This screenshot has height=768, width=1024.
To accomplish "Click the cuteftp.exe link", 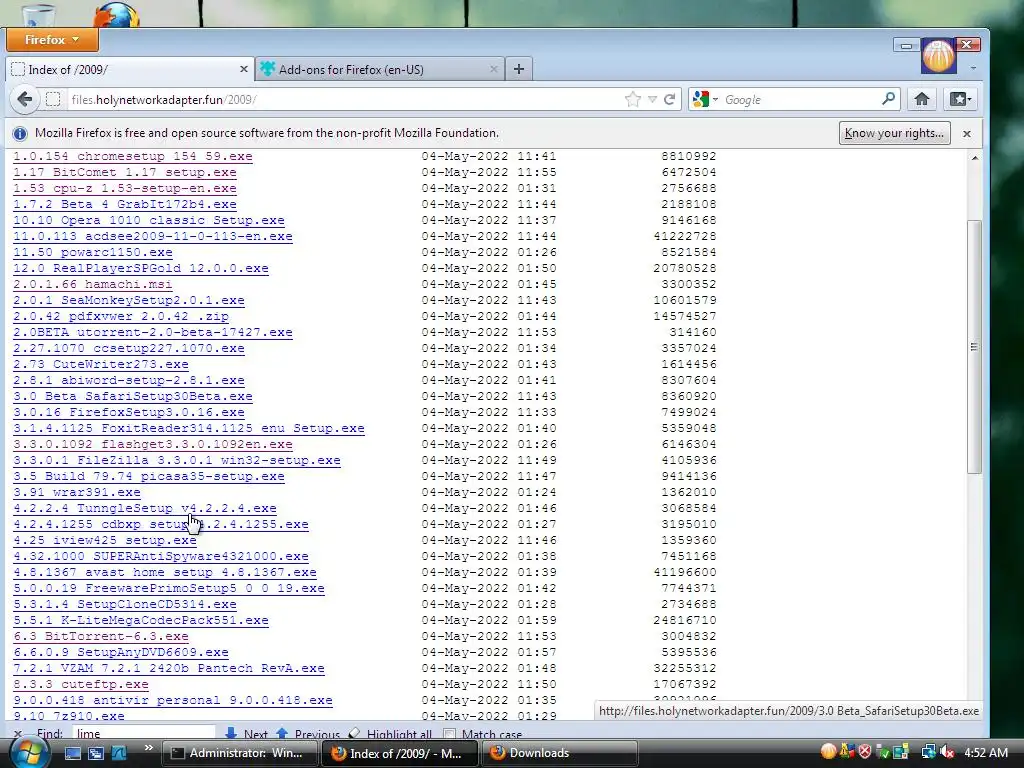I will 81,684.
